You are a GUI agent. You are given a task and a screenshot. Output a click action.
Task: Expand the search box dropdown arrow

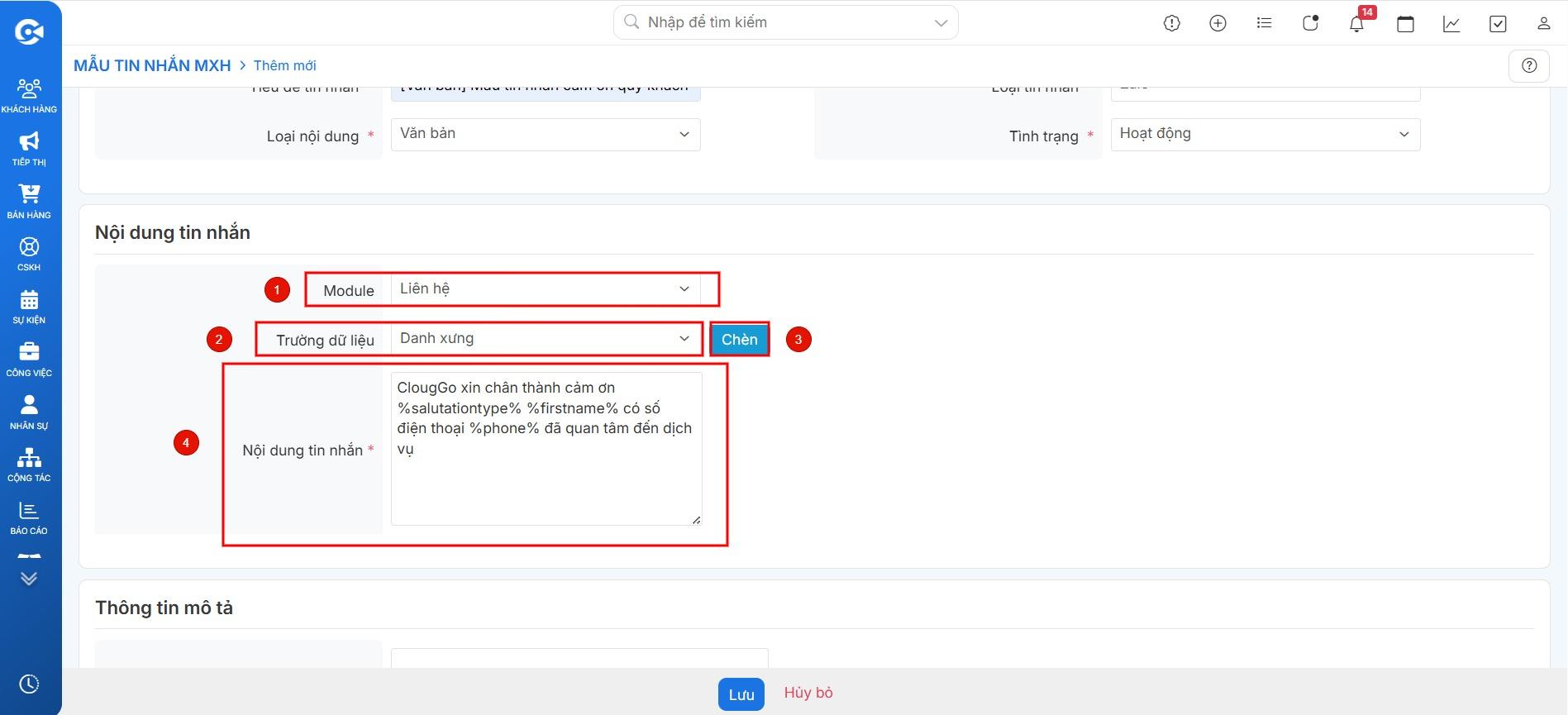click(941, 22)
